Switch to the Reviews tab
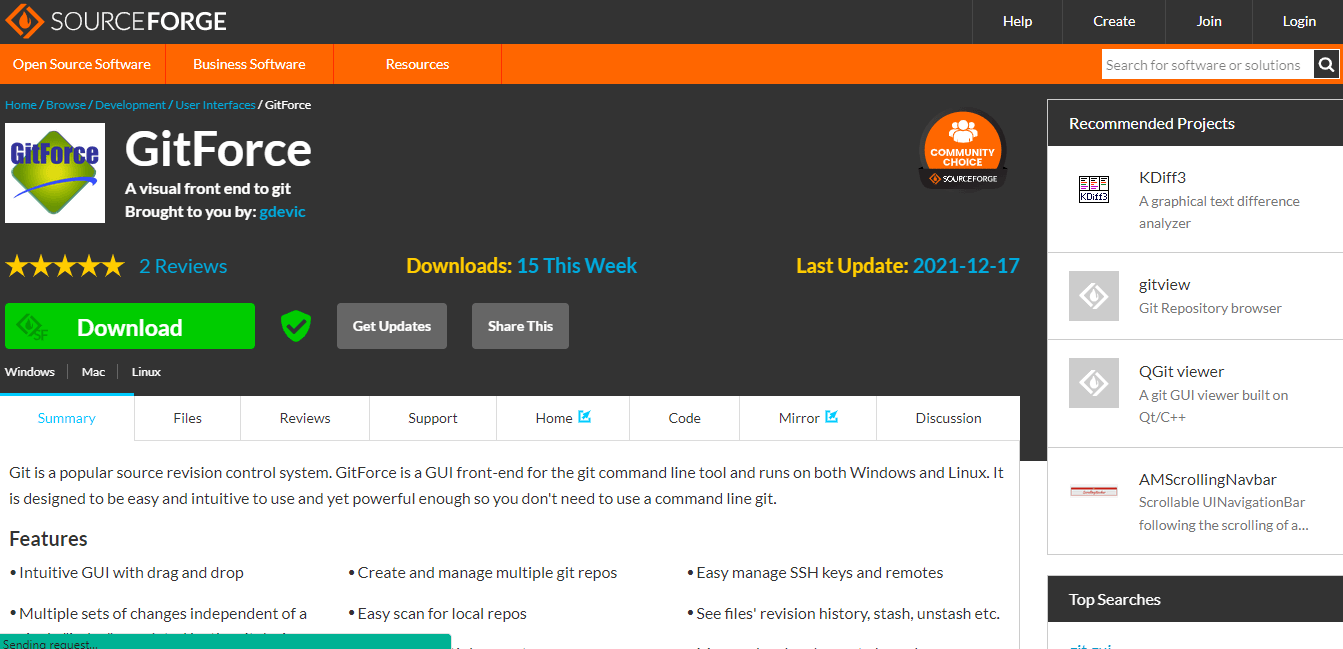This screenshot has height=649, width=1343. coord(305,418)
